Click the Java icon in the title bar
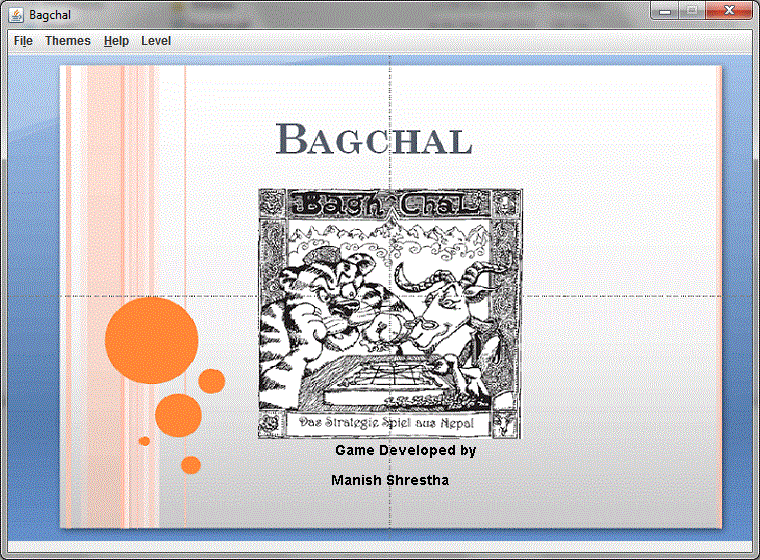The height and width of the screenshot is (560, 760). coord(16,14)
